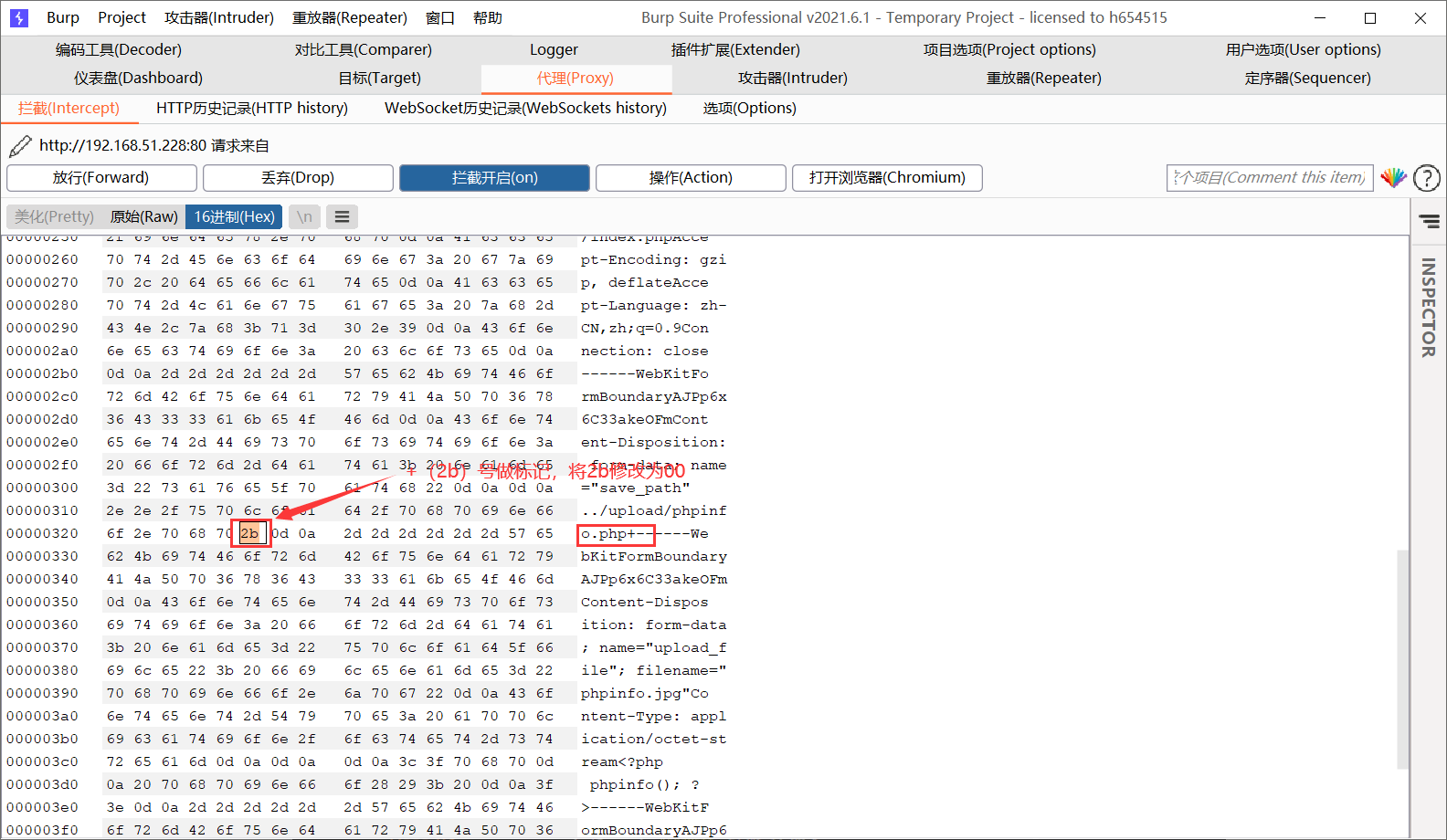Click the pencil edit target icon
Image resolution: width=1447 pixels, height=840 pixels.
tap(20, 145)
